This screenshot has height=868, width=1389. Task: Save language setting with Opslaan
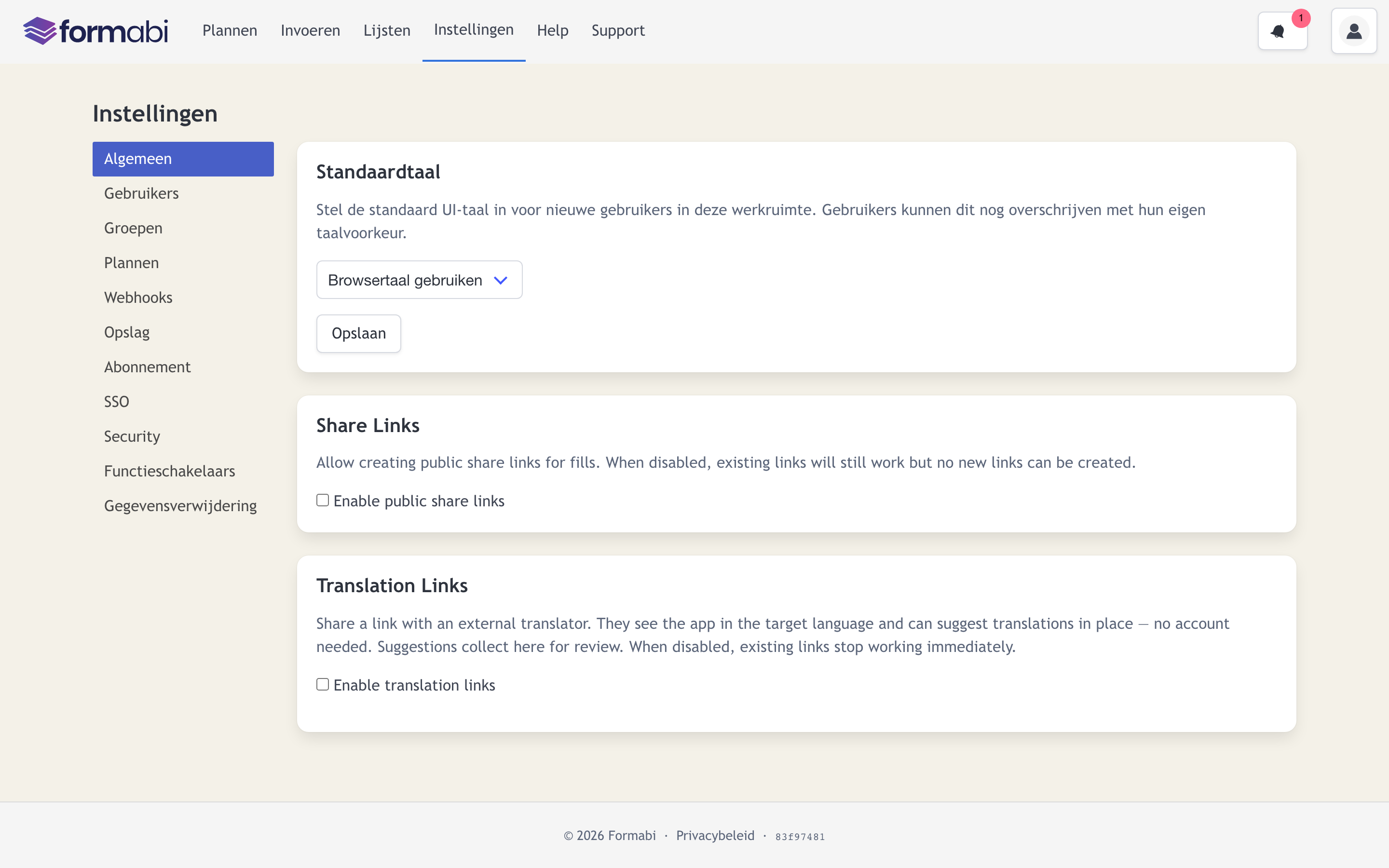click(x=359, y=334)
